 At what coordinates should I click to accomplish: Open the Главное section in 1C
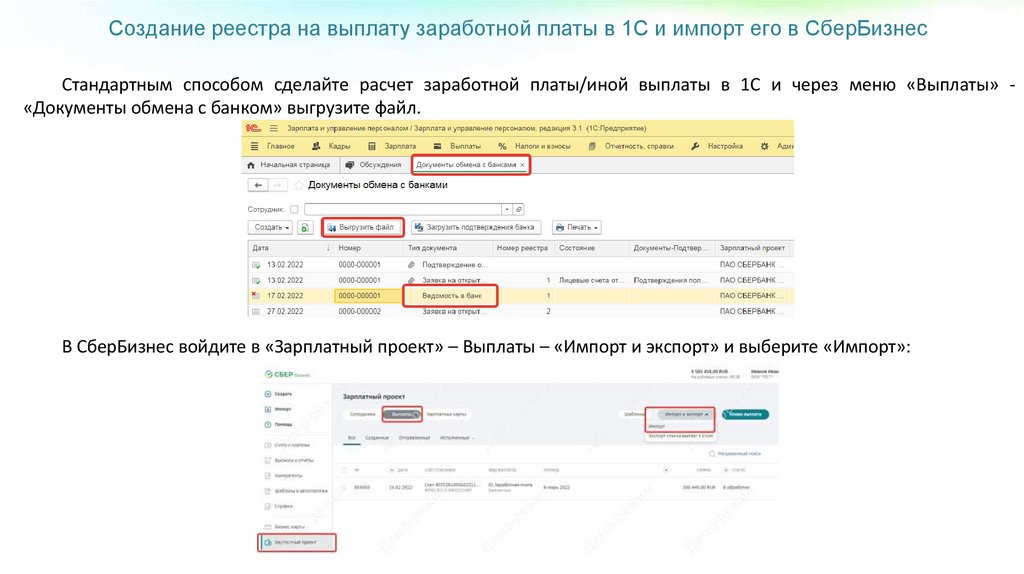pos(273,146)
